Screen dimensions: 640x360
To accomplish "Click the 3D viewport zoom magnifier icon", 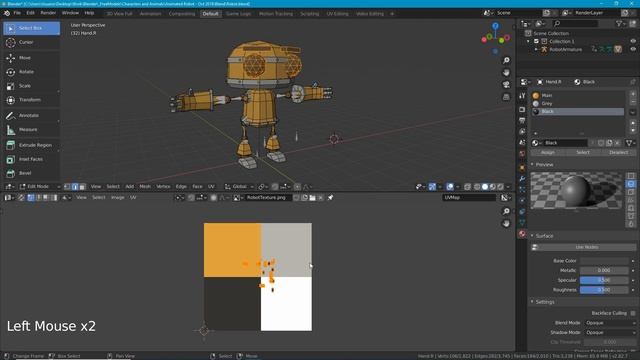I will [506, 60].
